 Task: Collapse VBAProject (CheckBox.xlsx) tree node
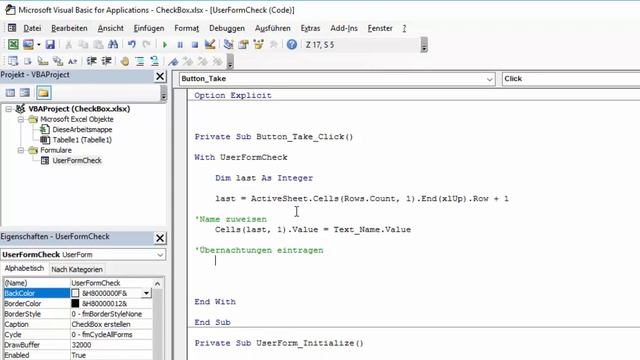[x=8, y=109]
